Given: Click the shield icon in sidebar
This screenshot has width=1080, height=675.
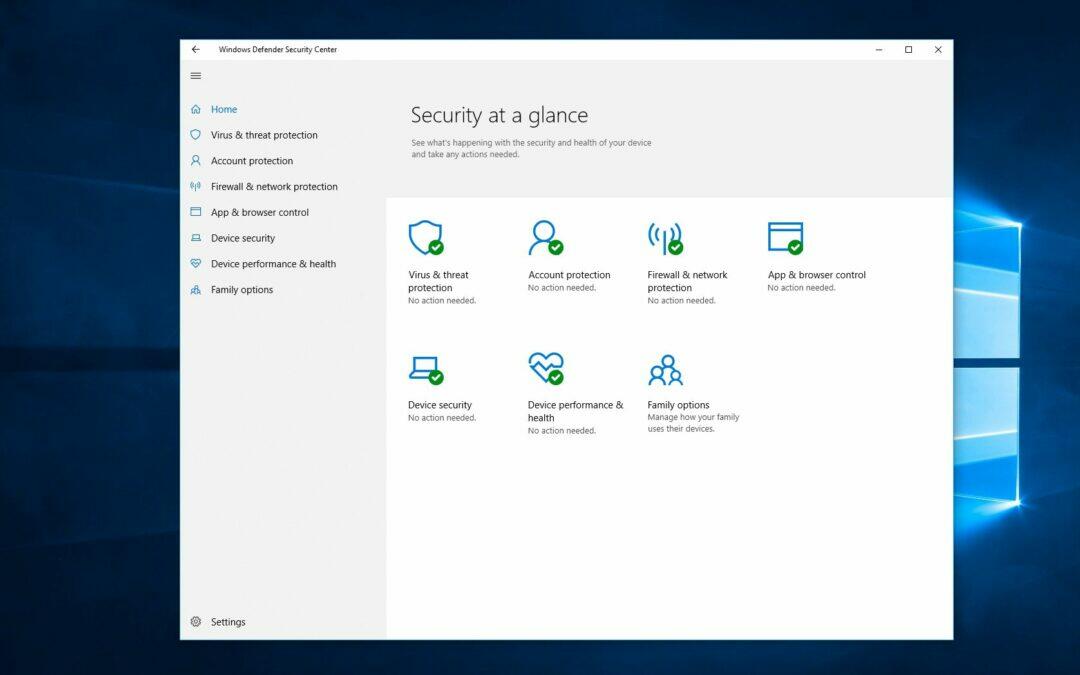Looking at the screenshot, I should pos(196,135).
